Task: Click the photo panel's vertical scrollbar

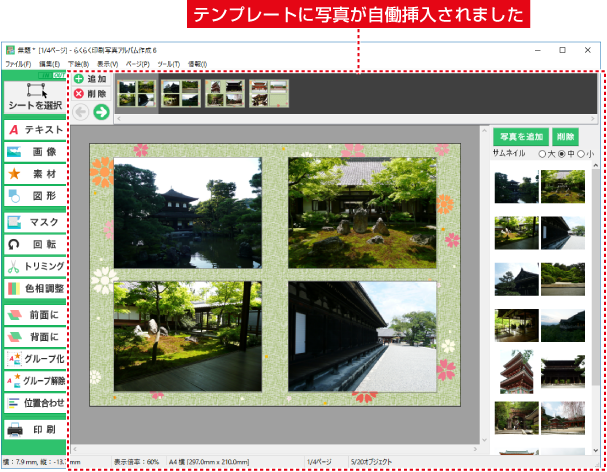Action: point(597,300)
